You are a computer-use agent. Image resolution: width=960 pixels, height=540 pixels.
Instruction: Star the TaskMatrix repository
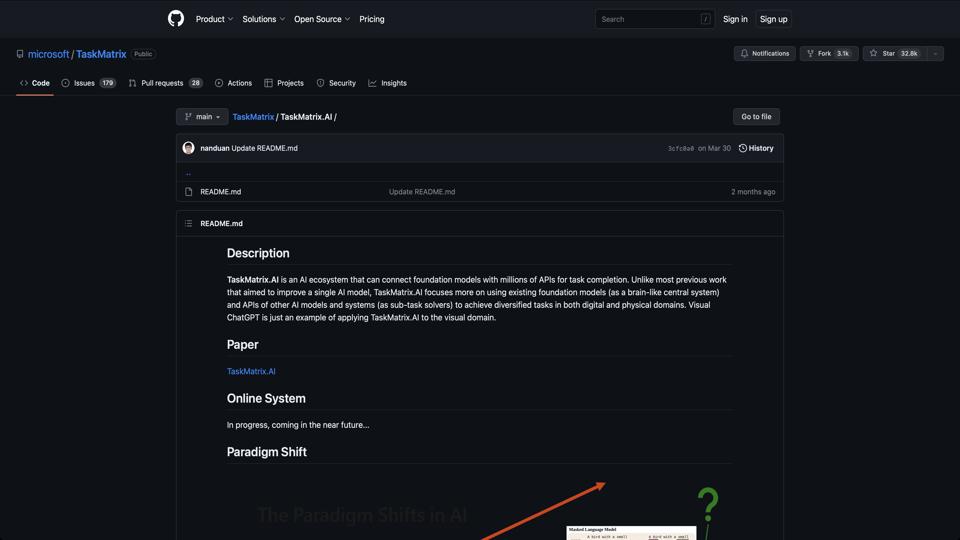[894, 53]
